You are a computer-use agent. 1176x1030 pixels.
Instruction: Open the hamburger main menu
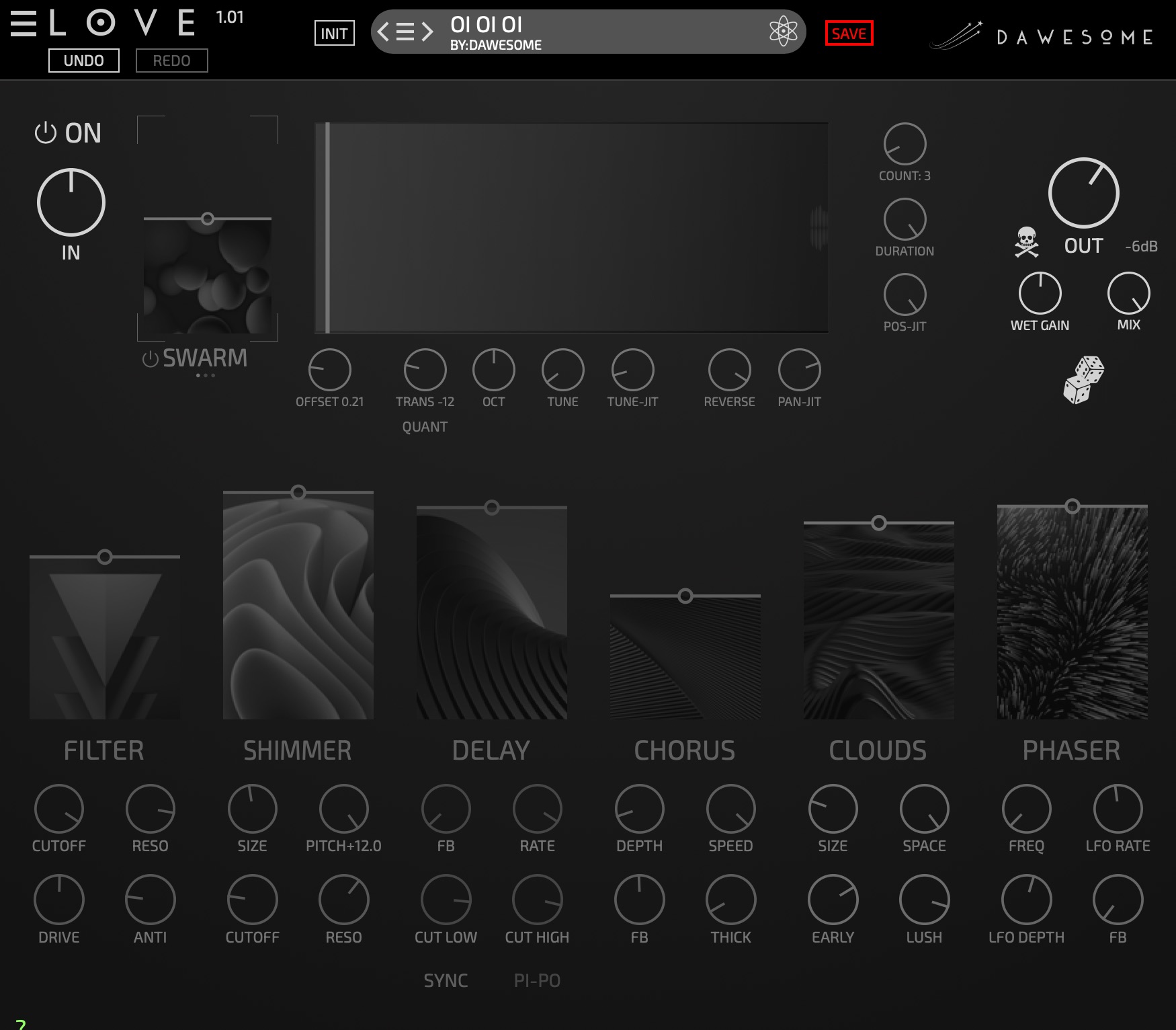pos(24,24)
